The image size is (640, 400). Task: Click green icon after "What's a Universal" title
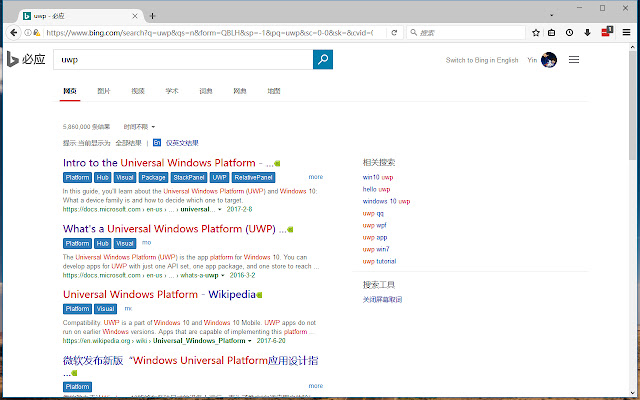point(290,230)
